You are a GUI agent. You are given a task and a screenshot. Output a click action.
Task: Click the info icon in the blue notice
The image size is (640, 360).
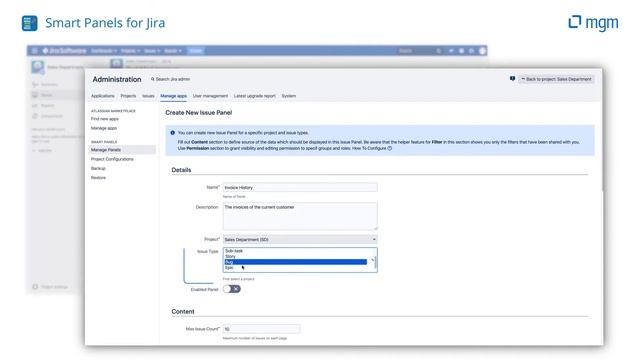[x=172, y=133]
